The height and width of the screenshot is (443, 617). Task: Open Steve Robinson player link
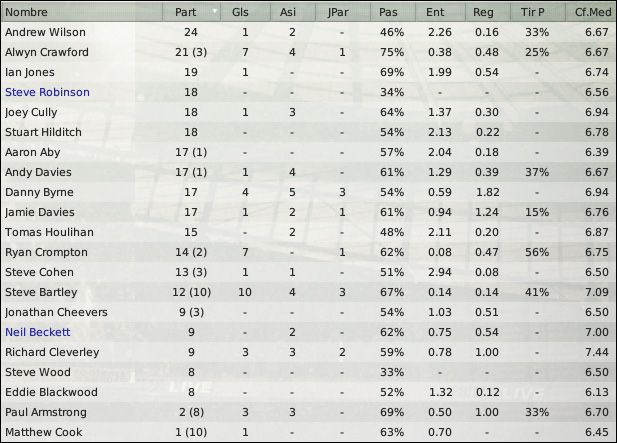[47, 92]
